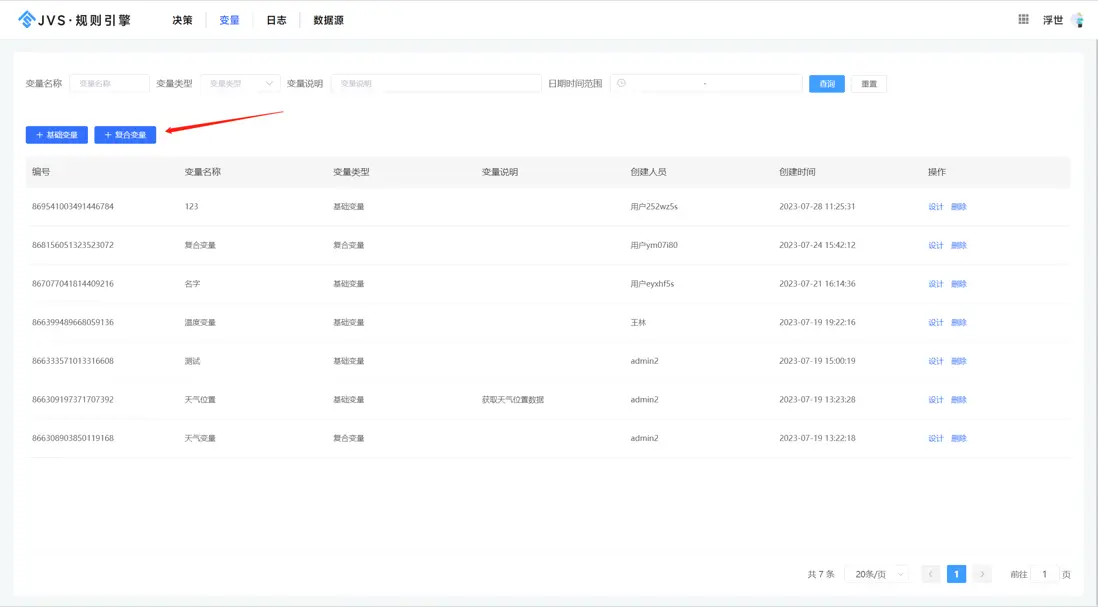Delete the 温度变量 row
This screenshot has width=1098, height=607.
[959, 322]
